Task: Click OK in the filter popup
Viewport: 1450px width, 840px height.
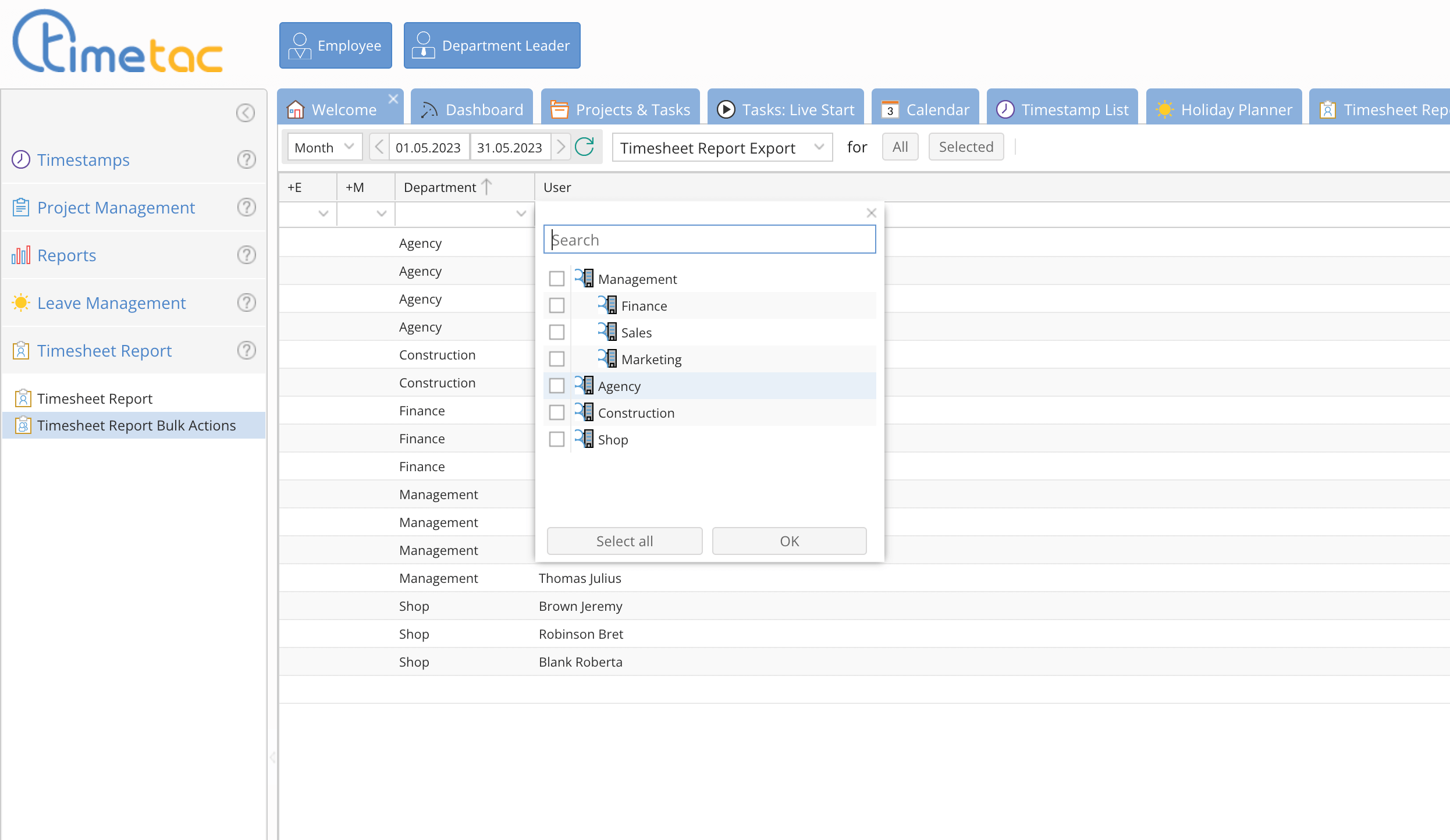Action: click(789, 541)
